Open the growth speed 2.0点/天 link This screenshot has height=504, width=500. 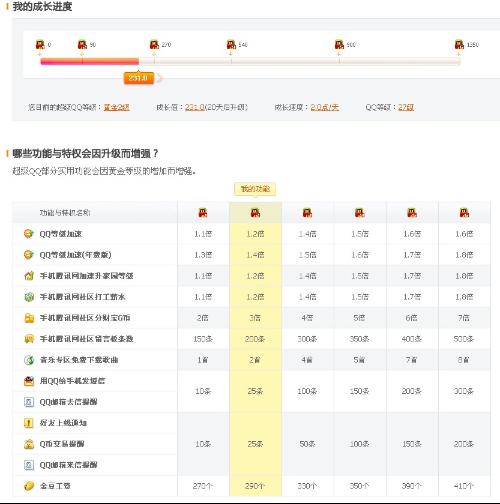tap(325, 107)
